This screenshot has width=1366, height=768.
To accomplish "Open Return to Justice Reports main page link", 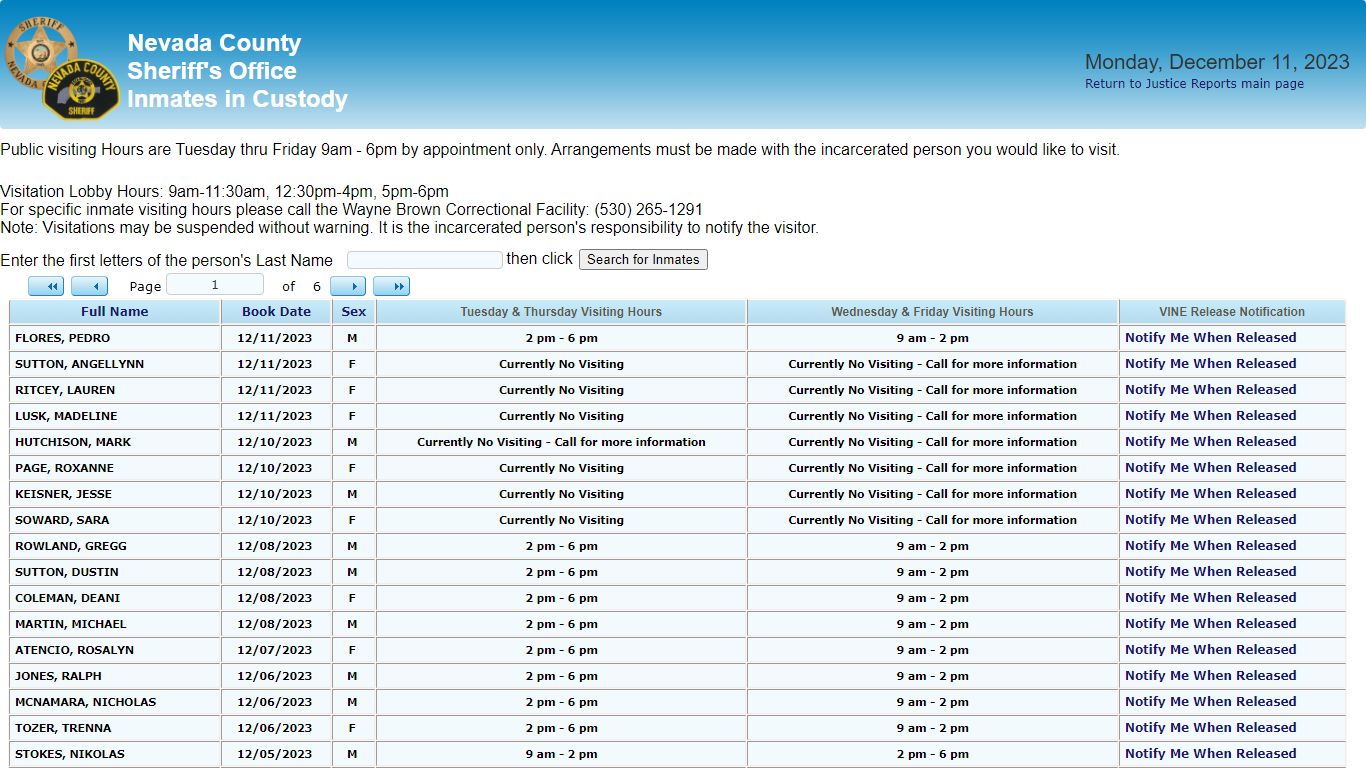I will (1194, 84).
